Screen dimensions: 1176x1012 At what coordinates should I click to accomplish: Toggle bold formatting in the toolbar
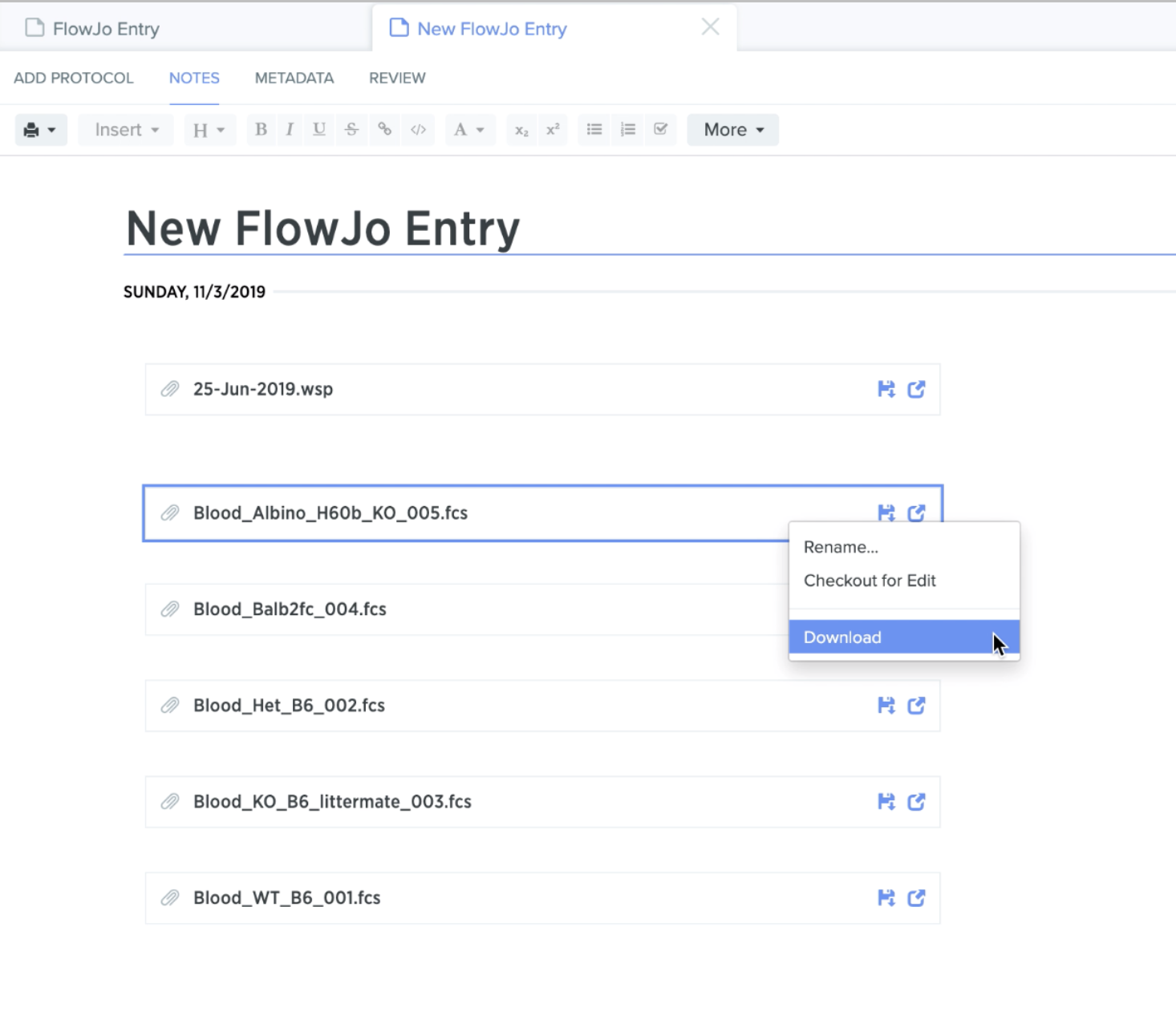[x=261, y=129]
